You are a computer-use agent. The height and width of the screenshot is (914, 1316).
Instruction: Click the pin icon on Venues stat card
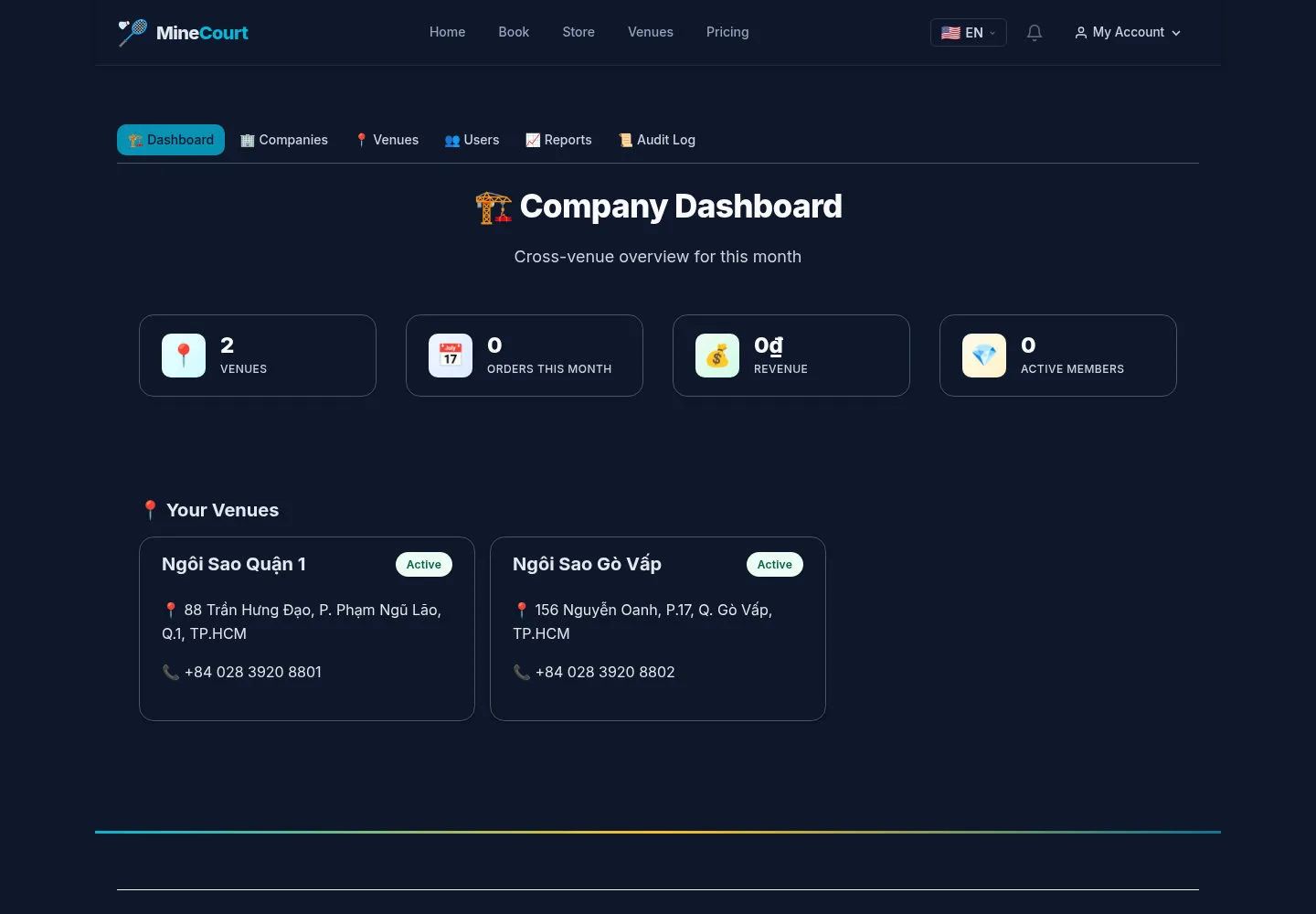[184, 356]
